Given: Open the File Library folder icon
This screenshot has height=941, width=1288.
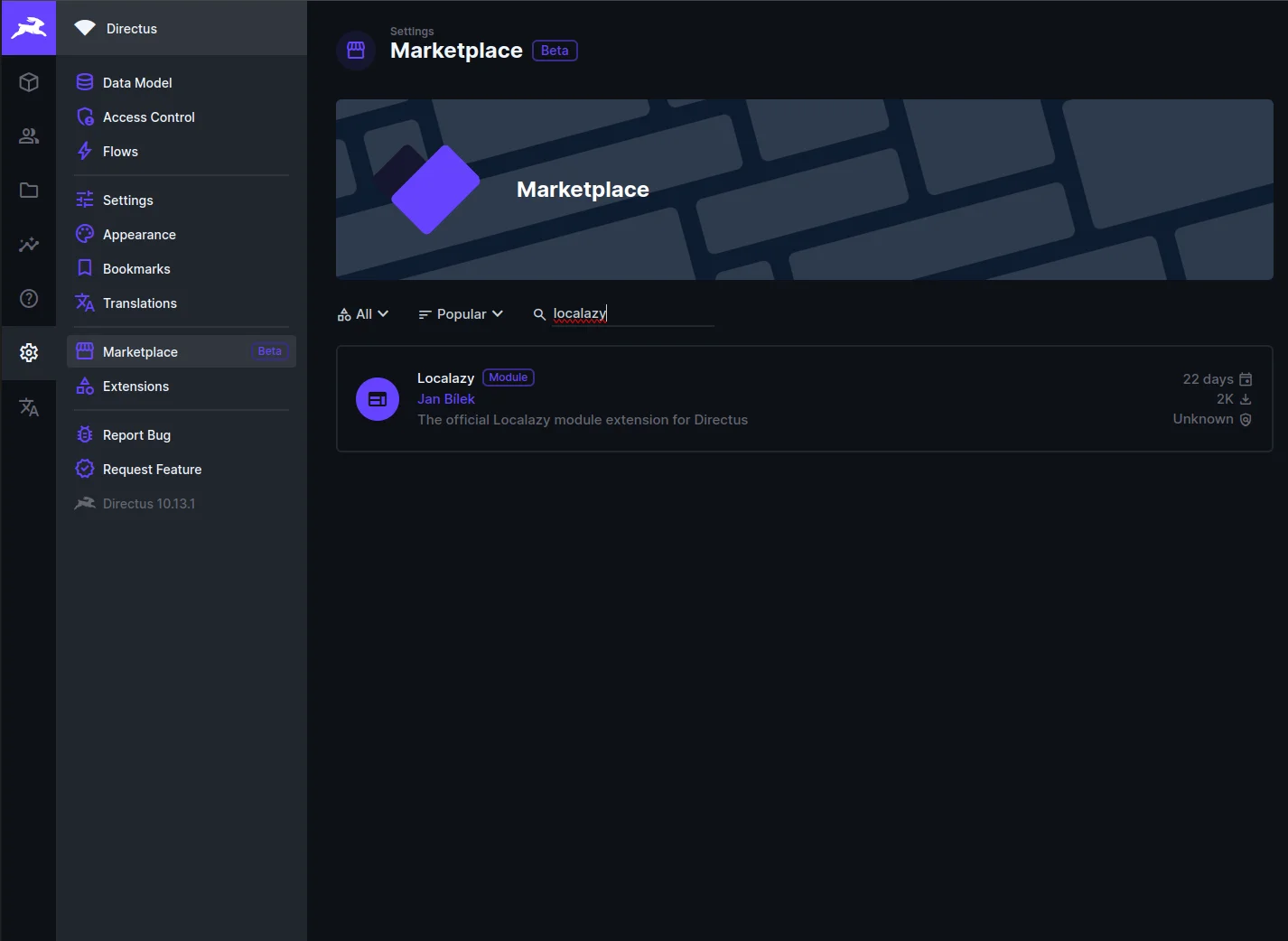Looking at the screenshot, I should [29, 191].
